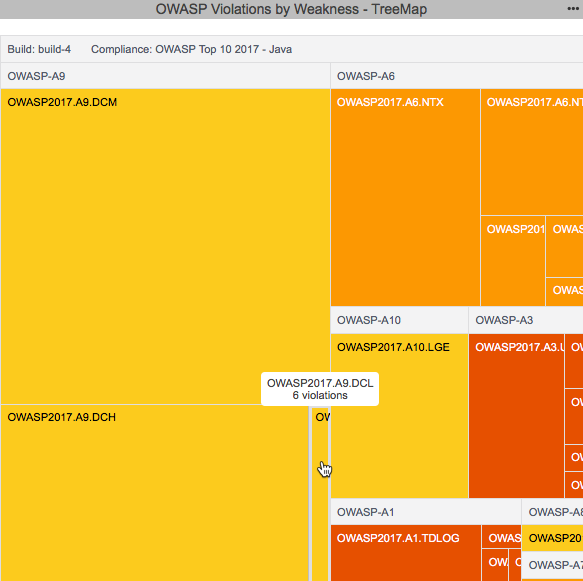Viewport: 583px width, 581px height.
Task: Click the OWASP-A1 group header
Action: [426, 512]
